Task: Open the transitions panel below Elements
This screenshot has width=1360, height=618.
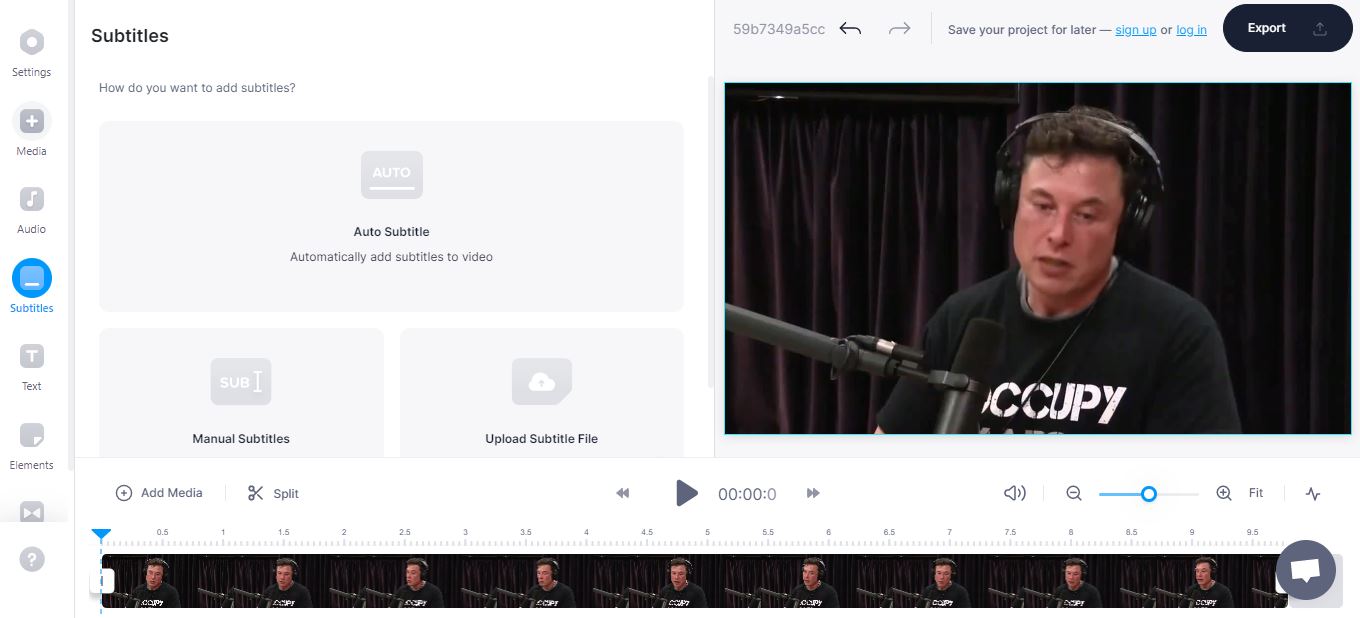Action: (31, 512)
